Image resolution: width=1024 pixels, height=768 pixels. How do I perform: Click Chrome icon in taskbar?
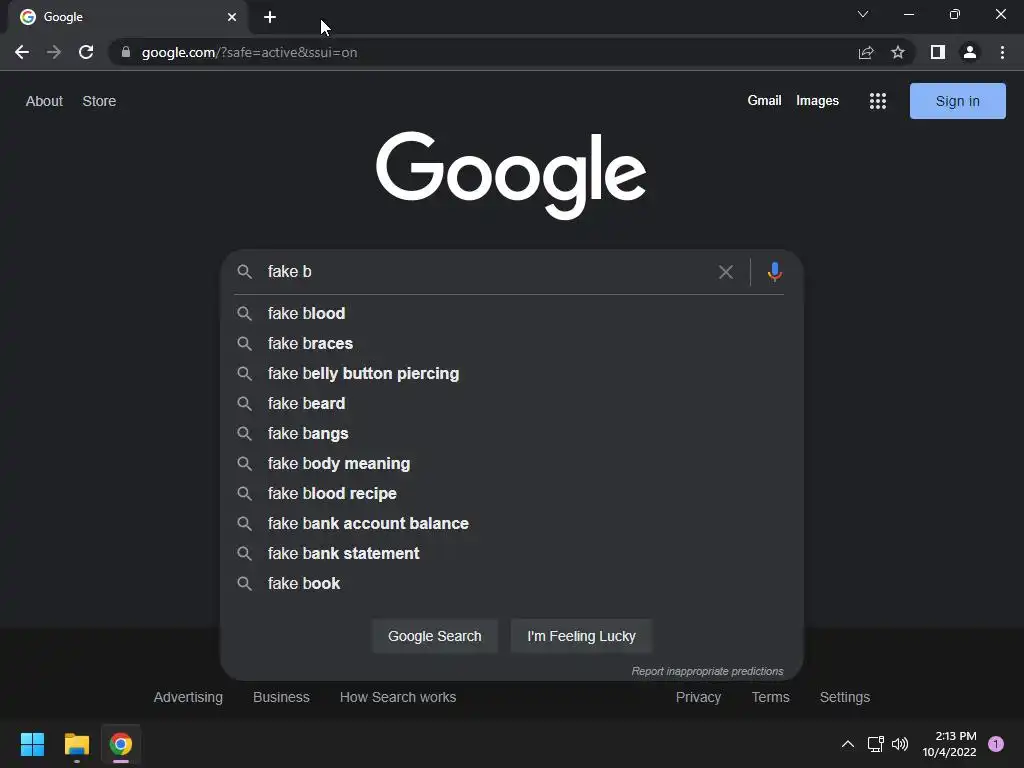tap(121, 744)
